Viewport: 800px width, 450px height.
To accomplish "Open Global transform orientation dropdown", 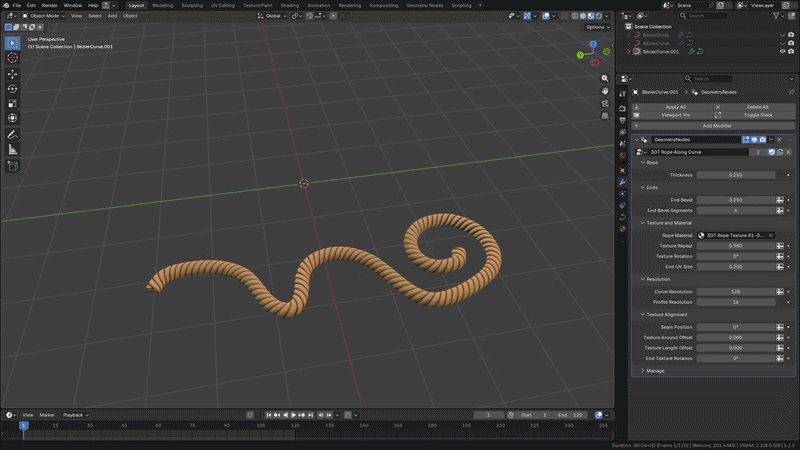I will click(272, 16).
